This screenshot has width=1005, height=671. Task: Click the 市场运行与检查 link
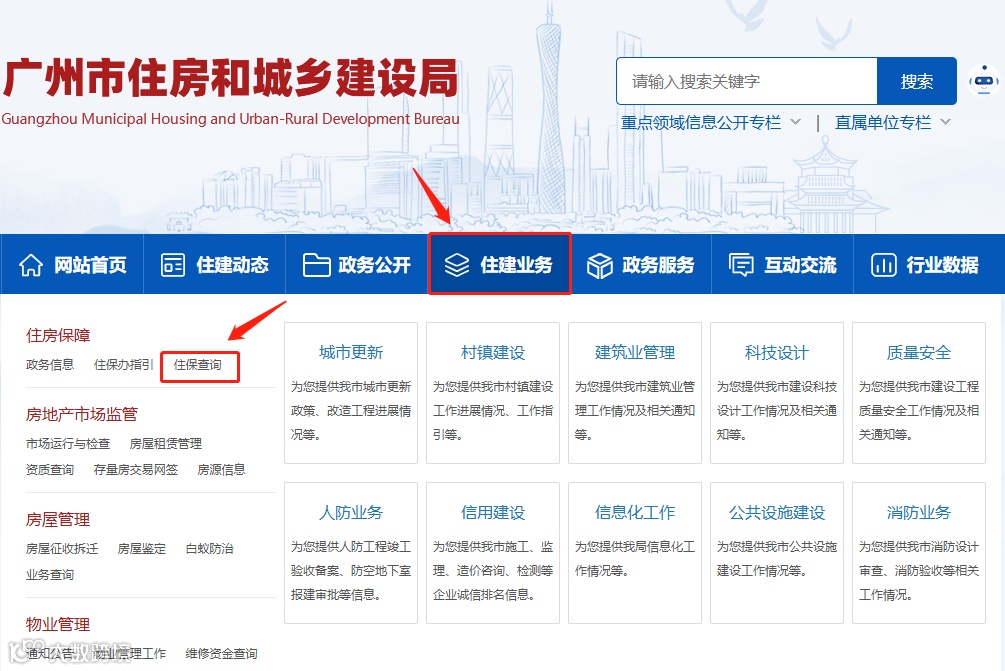click(68, 443)
